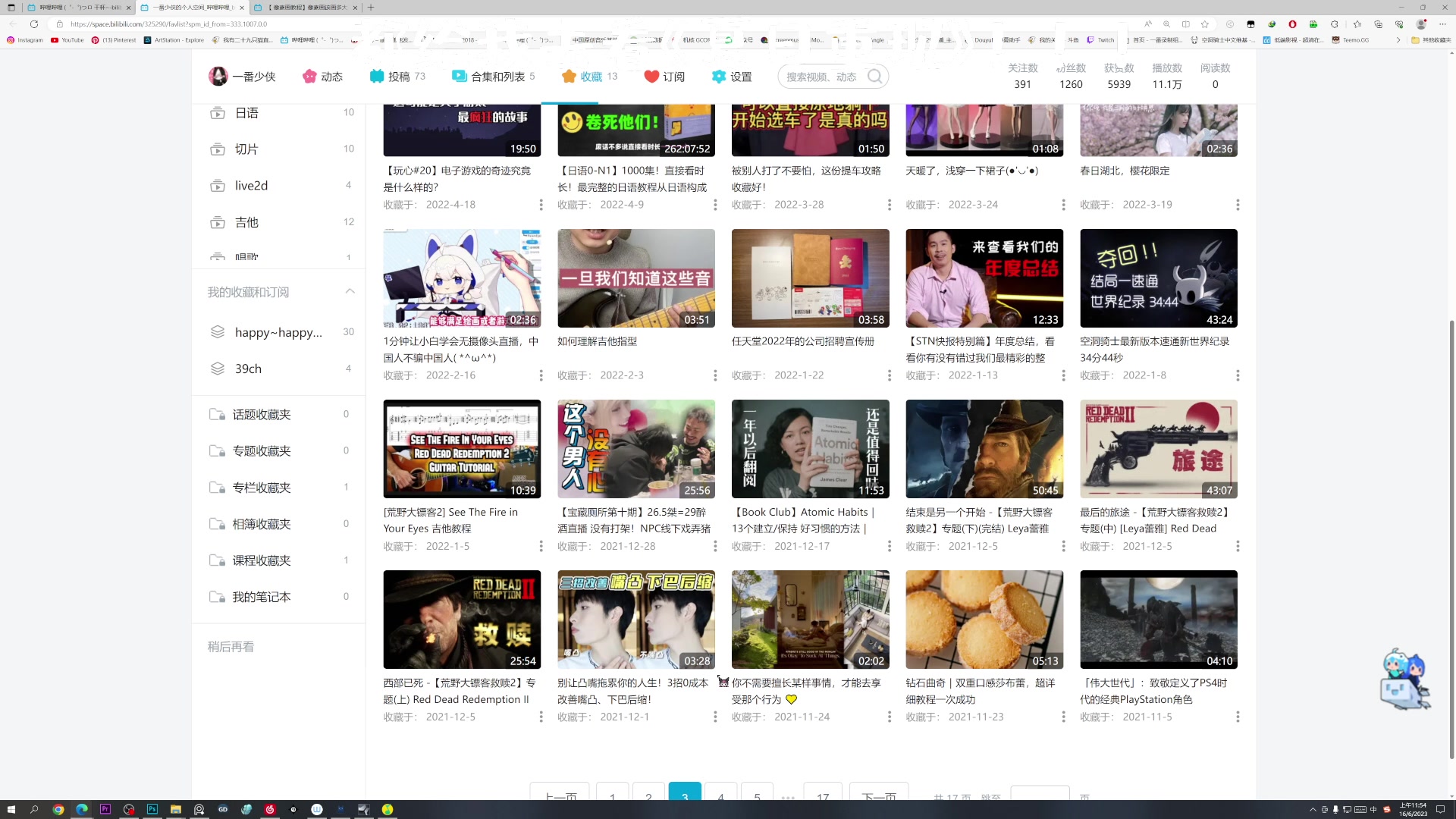Open the 年度总结 STN快报 video thumbnail
The width and height of the screenshot is (1456, 819).
984,278
